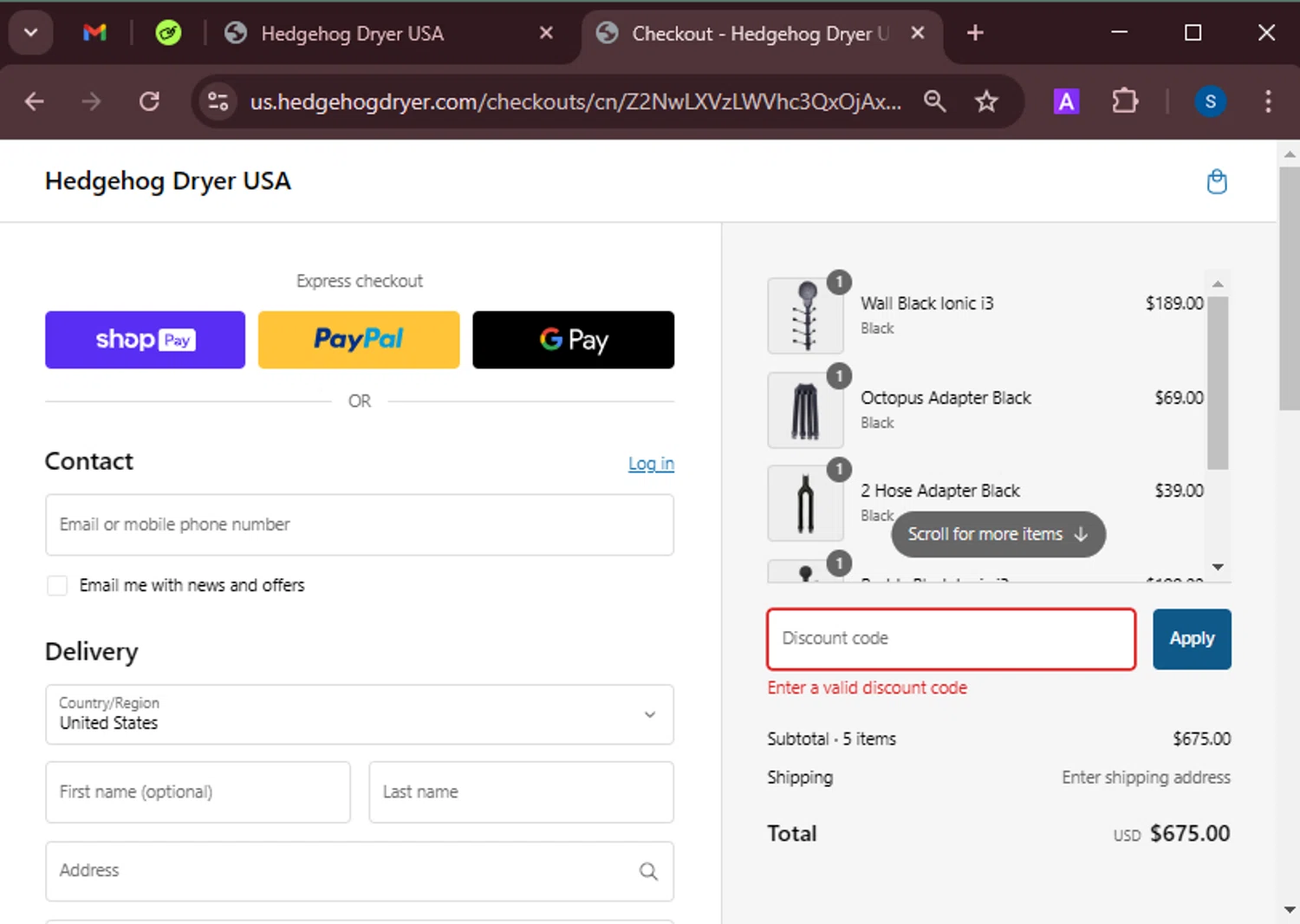Focus the First name (optional) field
The image size is (1300, 924).
(x=198, y=792)
